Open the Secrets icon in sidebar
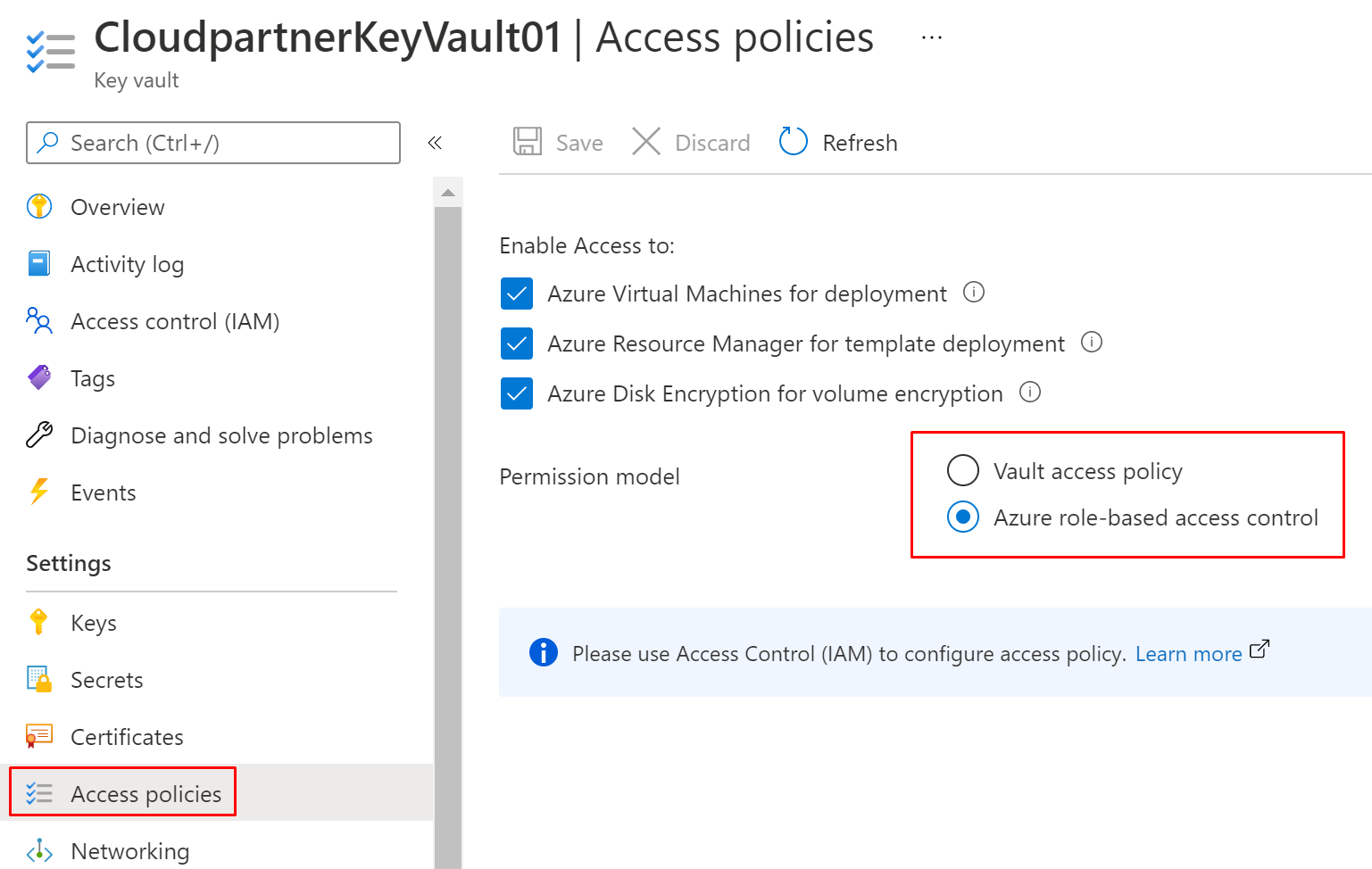The height and width of the screenshot is (869, 1372). pyautogui.click(x=39, y=680)
